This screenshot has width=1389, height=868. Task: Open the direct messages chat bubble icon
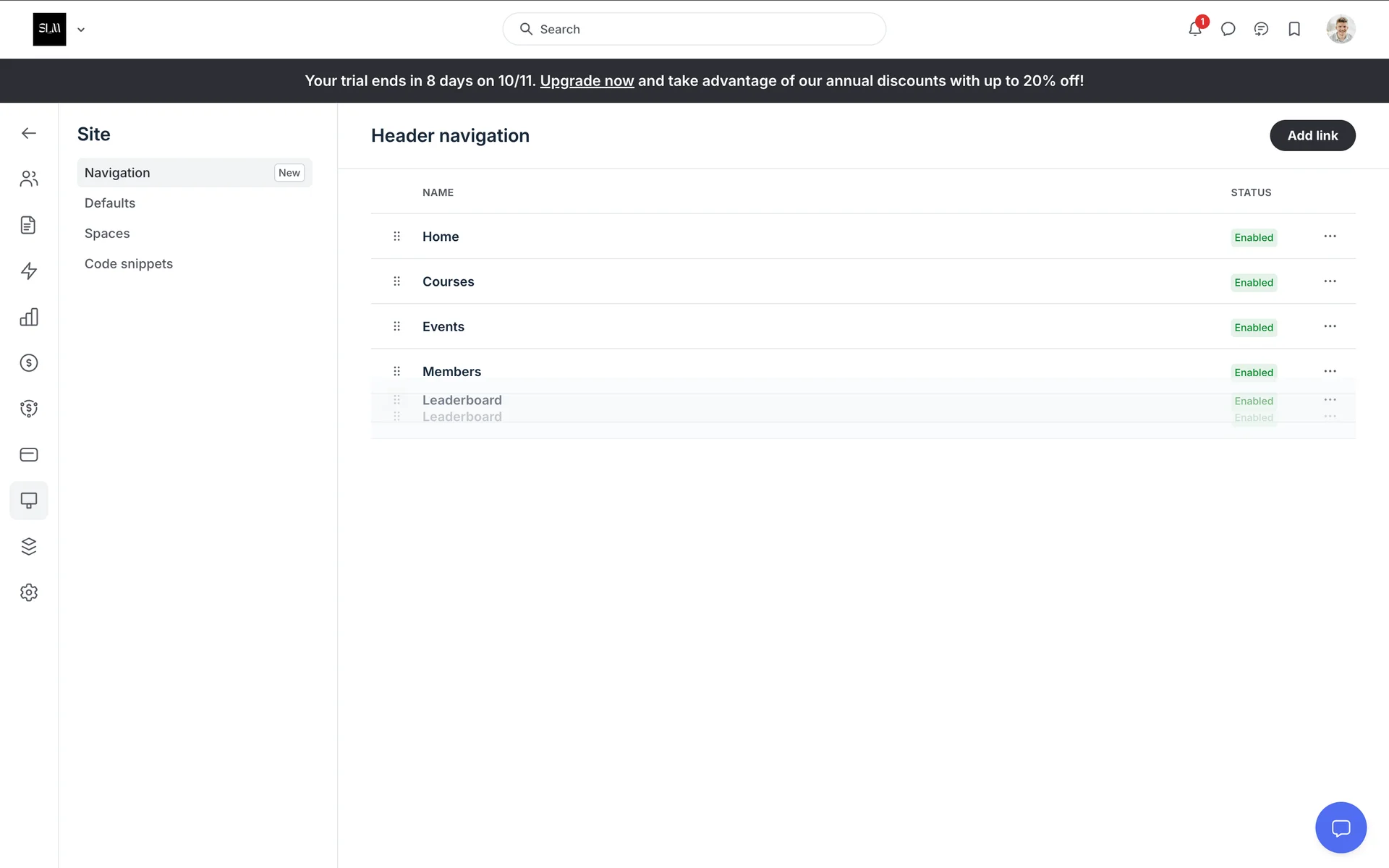(x=1228, y=29)
